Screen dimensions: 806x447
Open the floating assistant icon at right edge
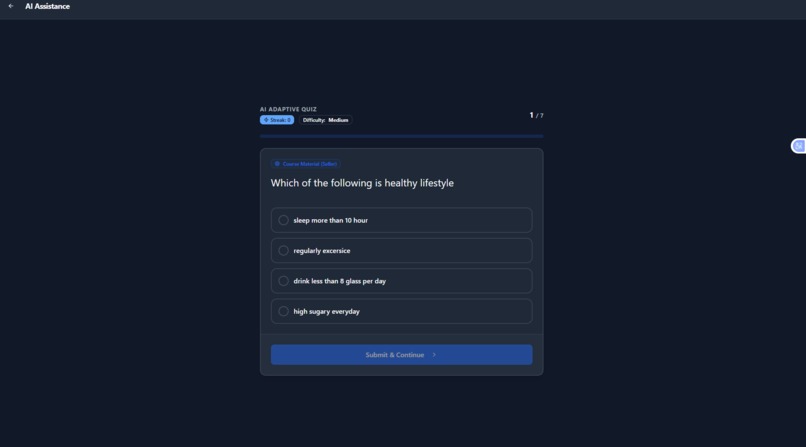tap(798, 146)
